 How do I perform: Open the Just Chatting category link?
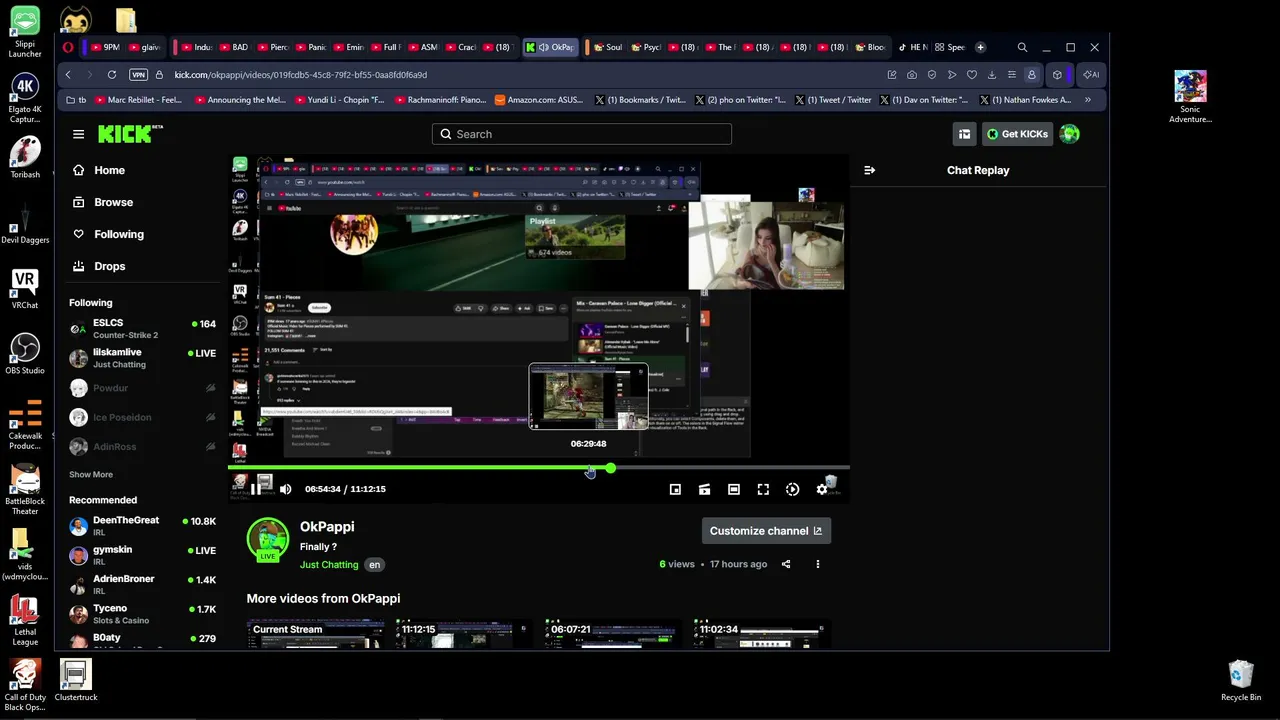pyautogui.click(x=329, y=564)
